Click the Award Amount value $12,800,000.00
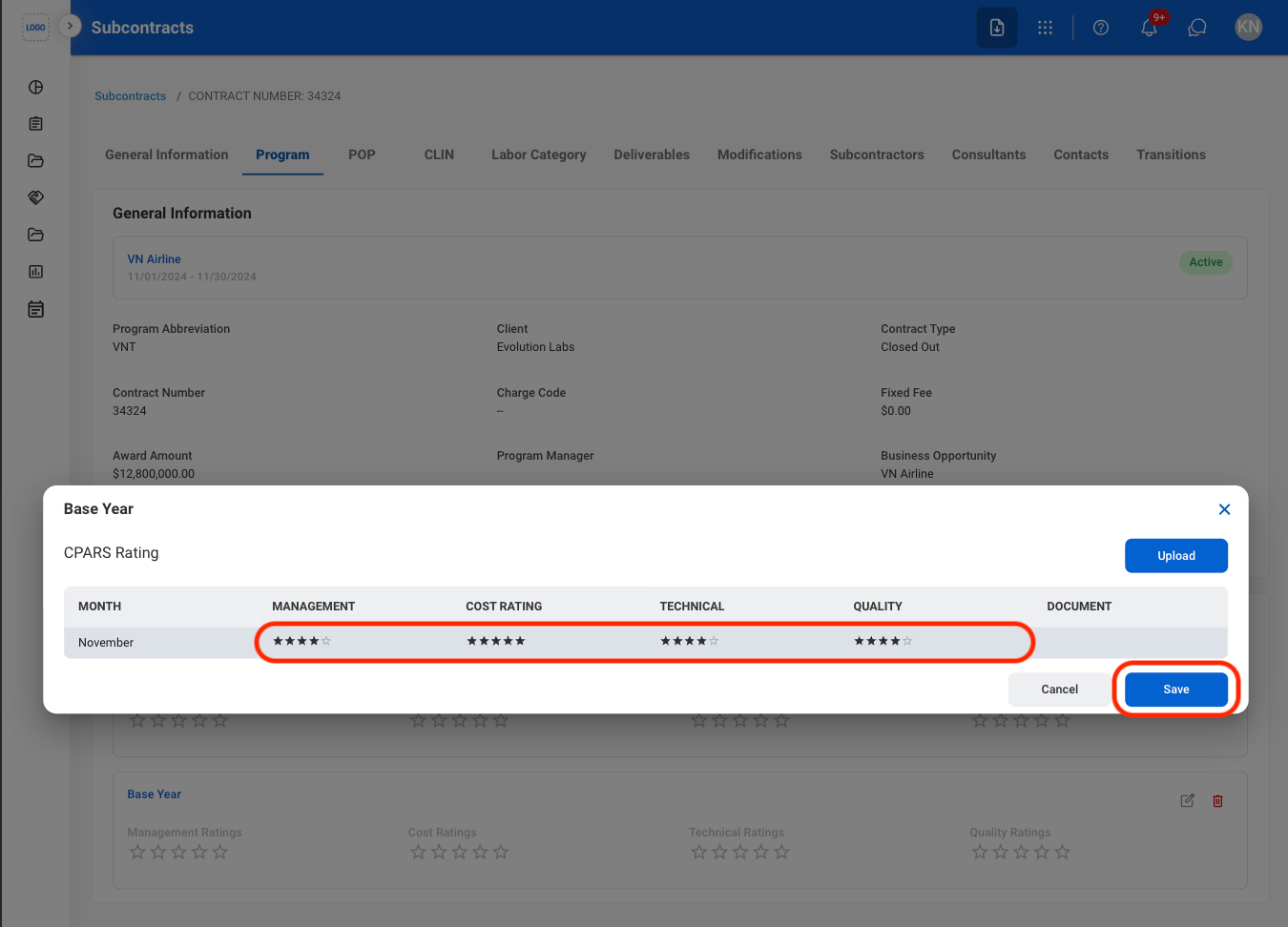The height and width of the screenshot is (927, 1288). point(154,474)
